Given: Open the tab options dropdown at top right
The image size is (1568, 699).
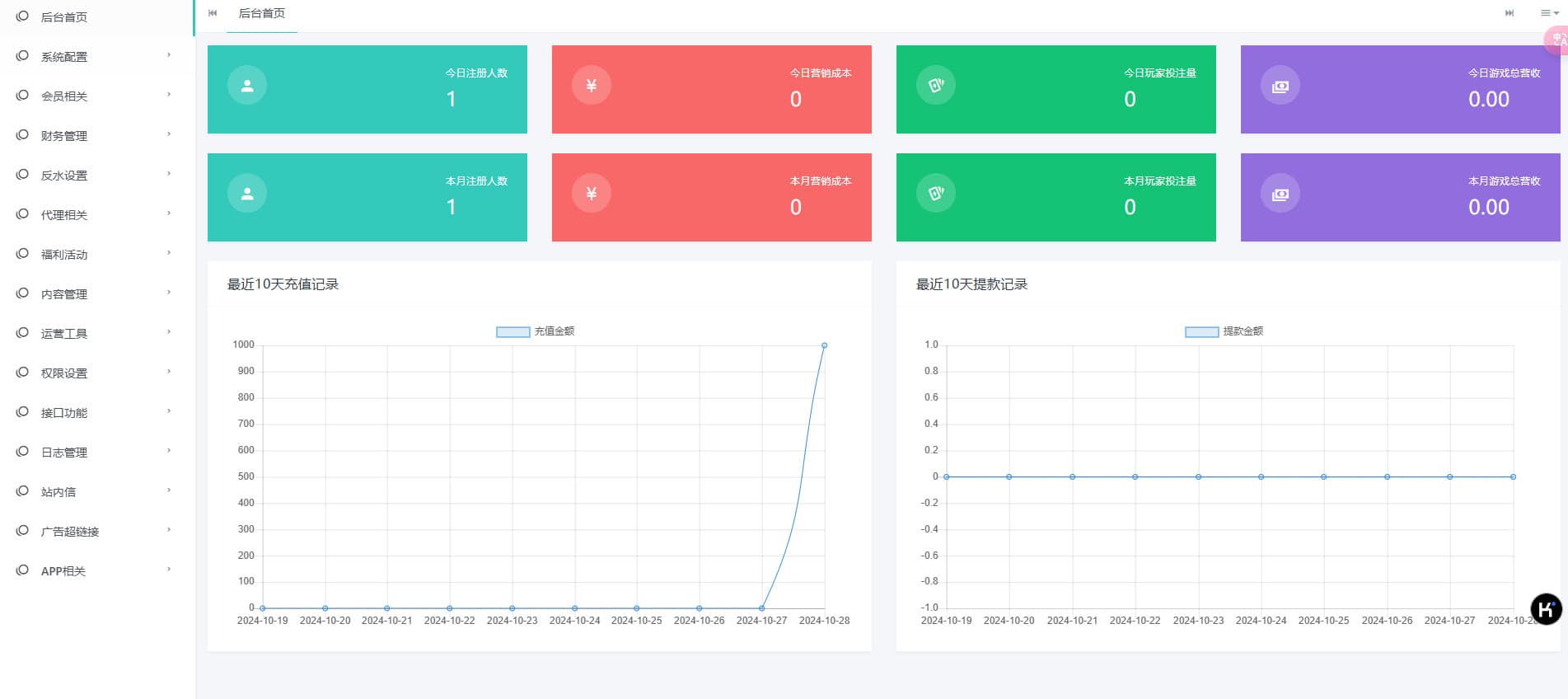Looking at the screenshot, I should [1549, 13].
